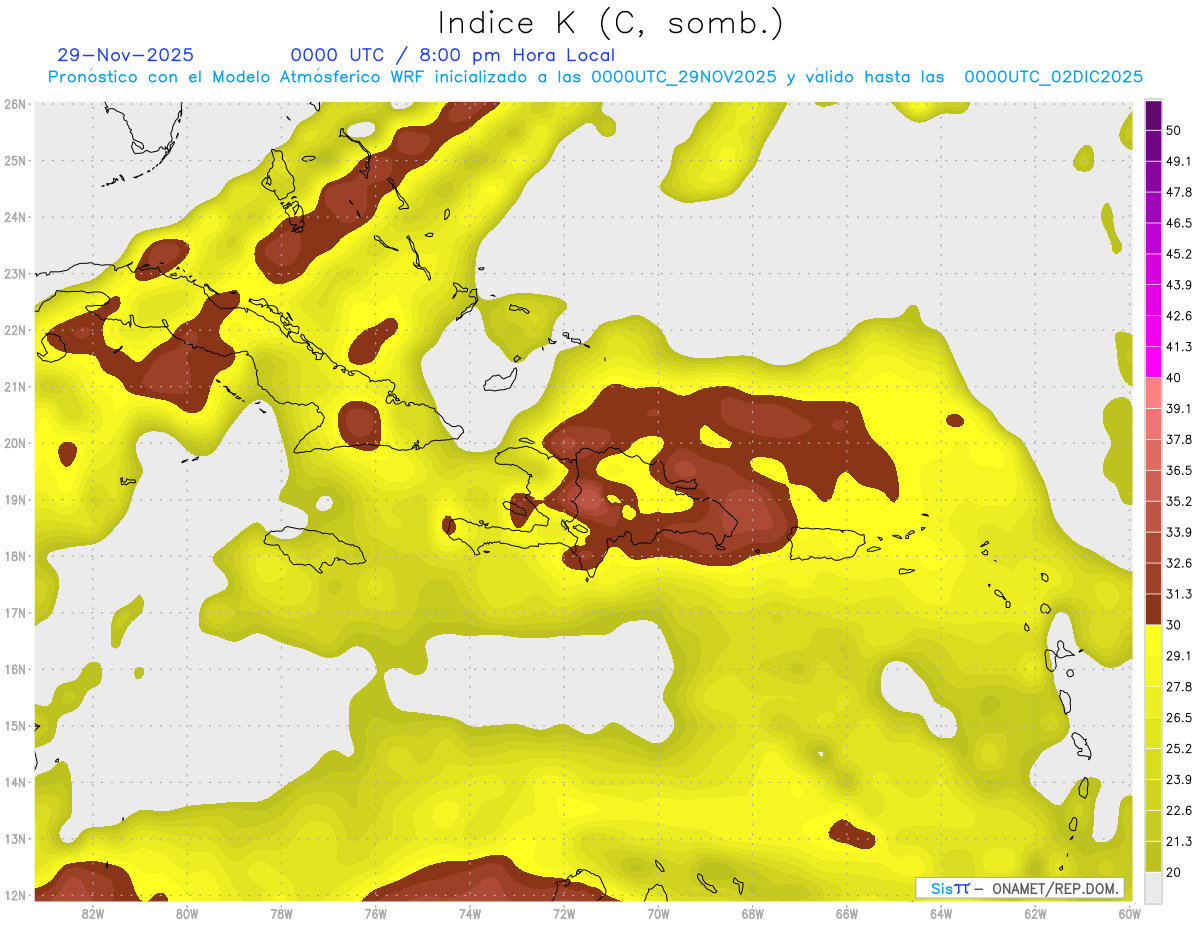
Task: Click the "46.5" color scale label
Action: click(x=1179, y=223)
